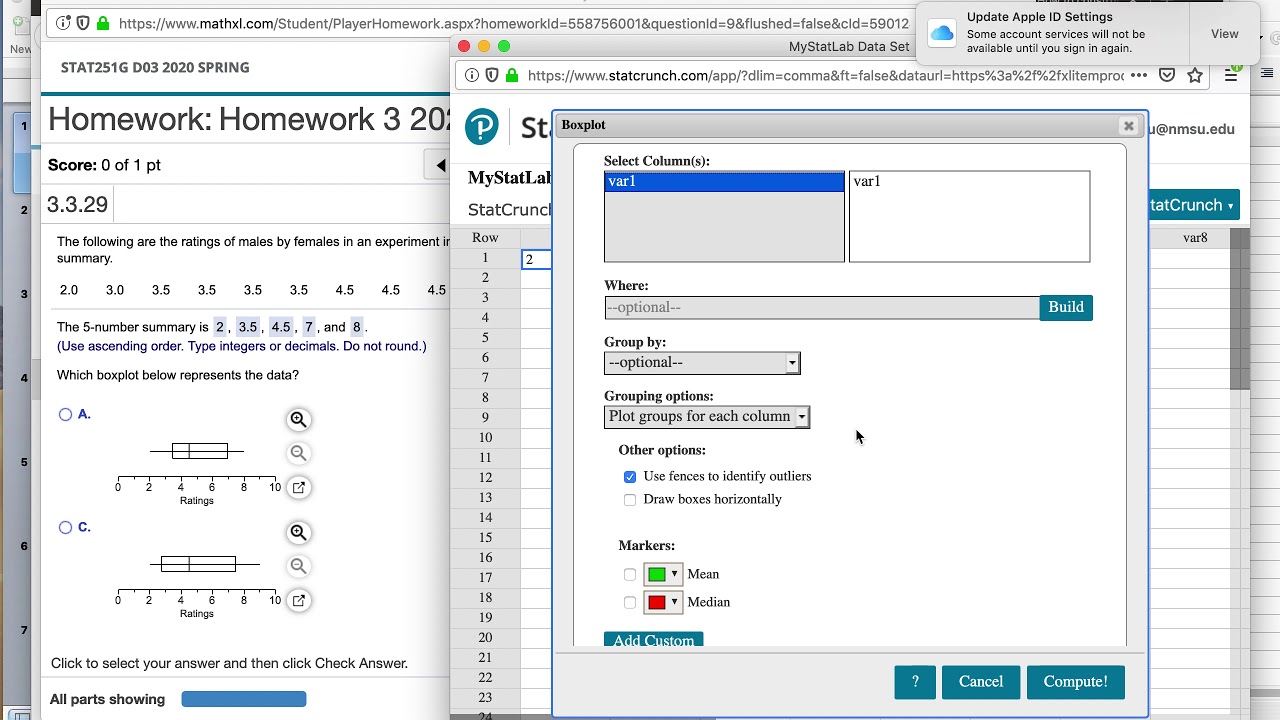Click the cell containing 2 in row 1

tap(537, 259)
